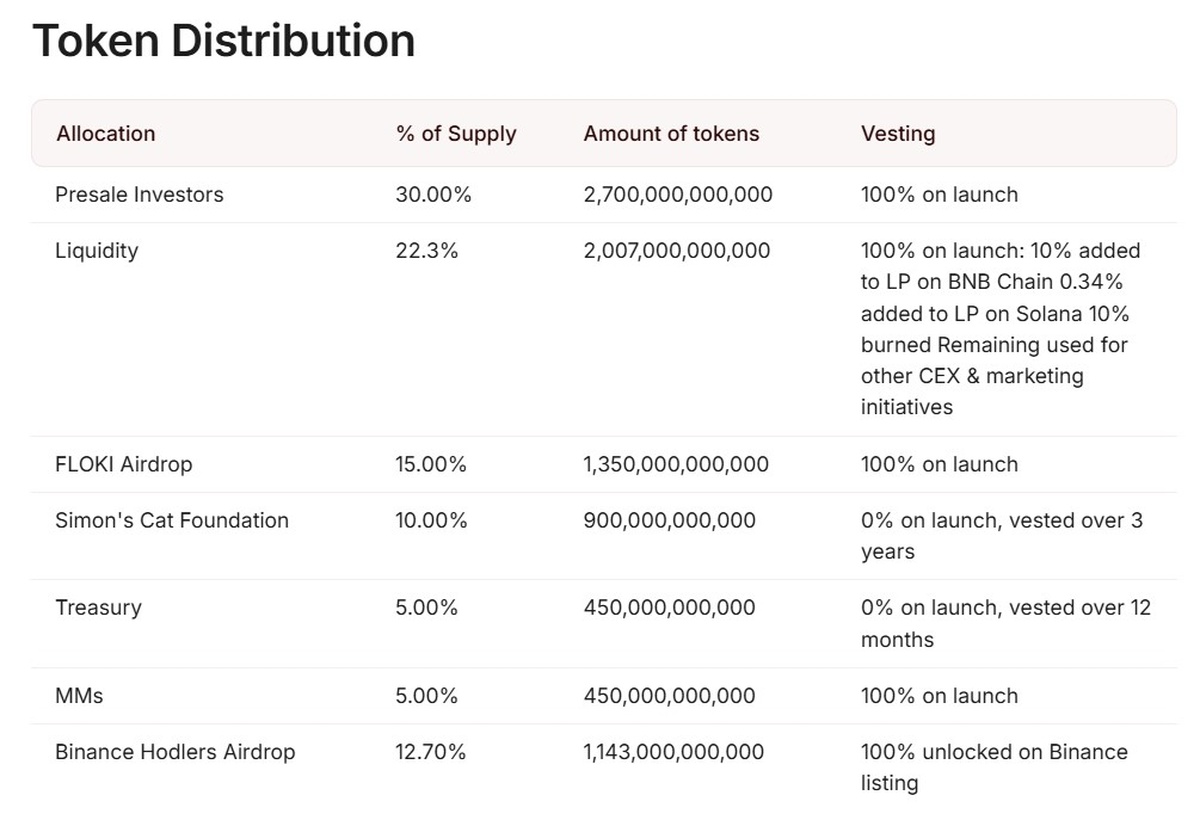Select the MMs allocation cell
The height and width of the screenshot is (820, 1200).
[x=79, y=696]
